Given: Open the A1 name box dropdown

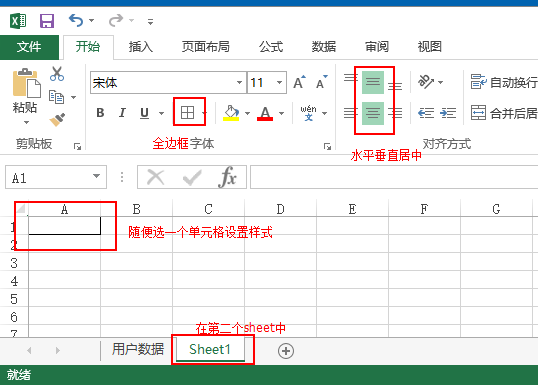Looking at the screenshot, I should point(96,177).
